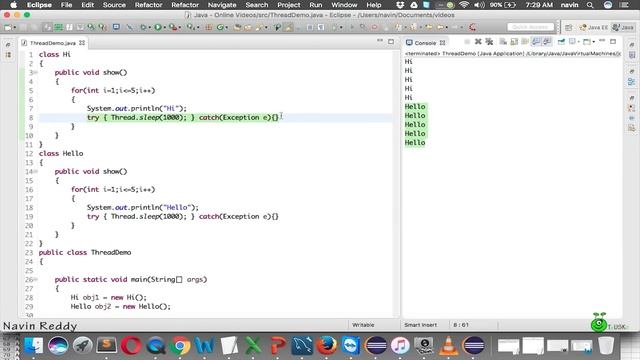Close the ThreadDemo.java editor tab
Screen dimensions: 640x360
82,42
